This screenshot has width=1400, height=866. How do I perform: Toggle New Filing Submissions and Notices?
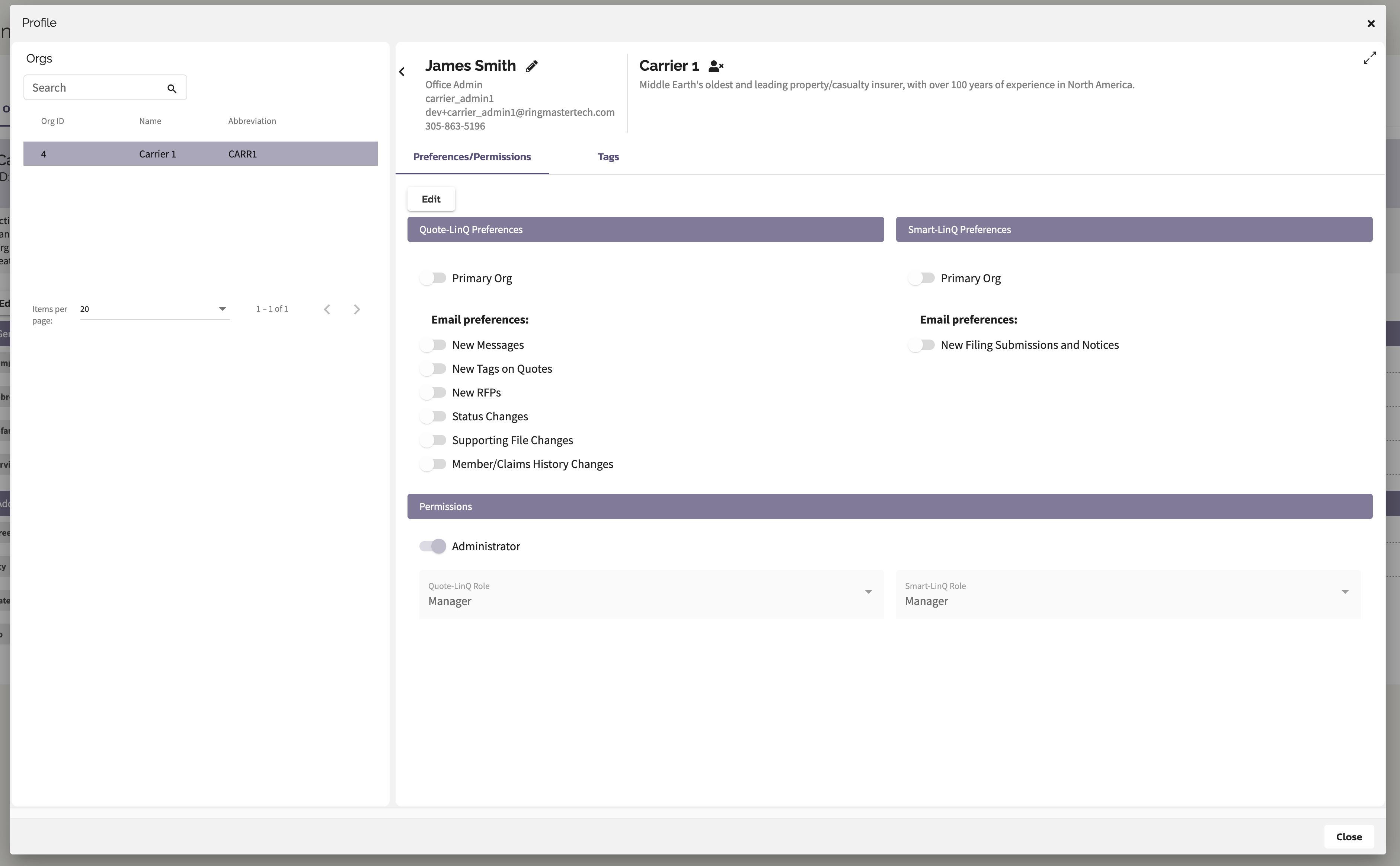tap(921, 345)
